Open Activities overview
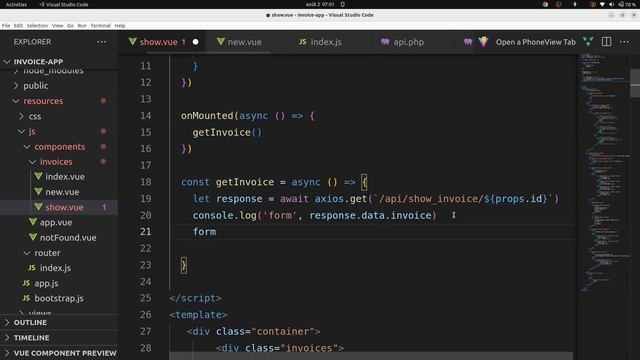This screenshot has height=360, width=640. pyautogui.click(x=16, y=4)
